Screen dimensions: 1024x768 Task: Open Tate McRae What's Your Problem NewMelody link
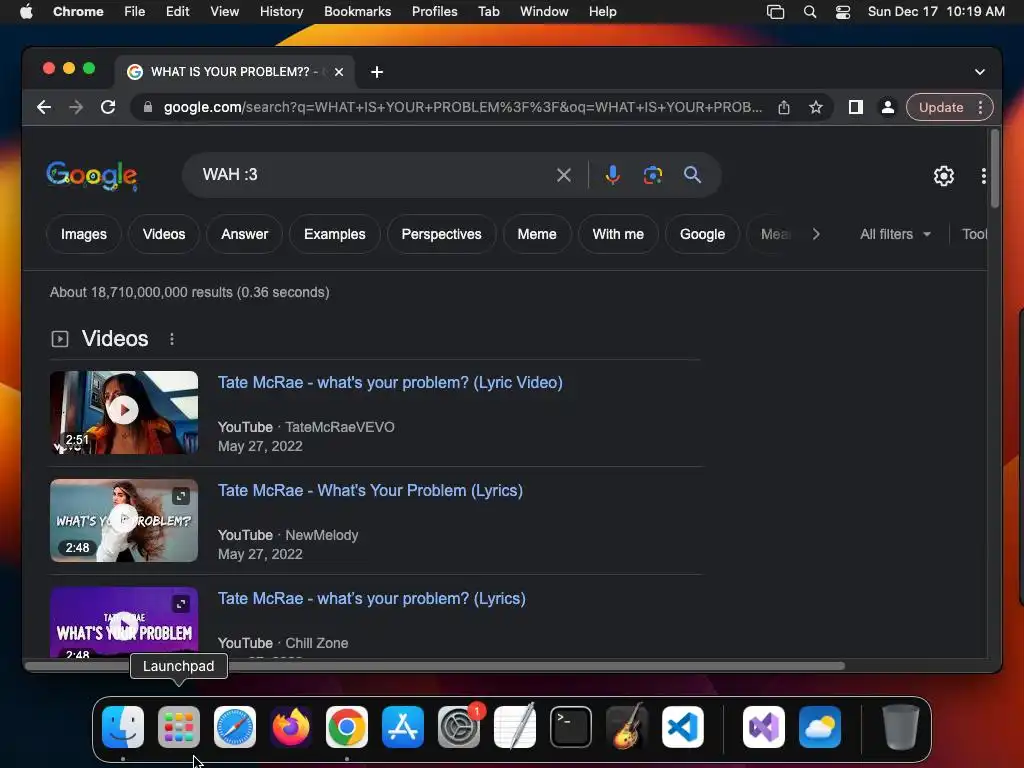pyautogui.click(x=370, y=490)
